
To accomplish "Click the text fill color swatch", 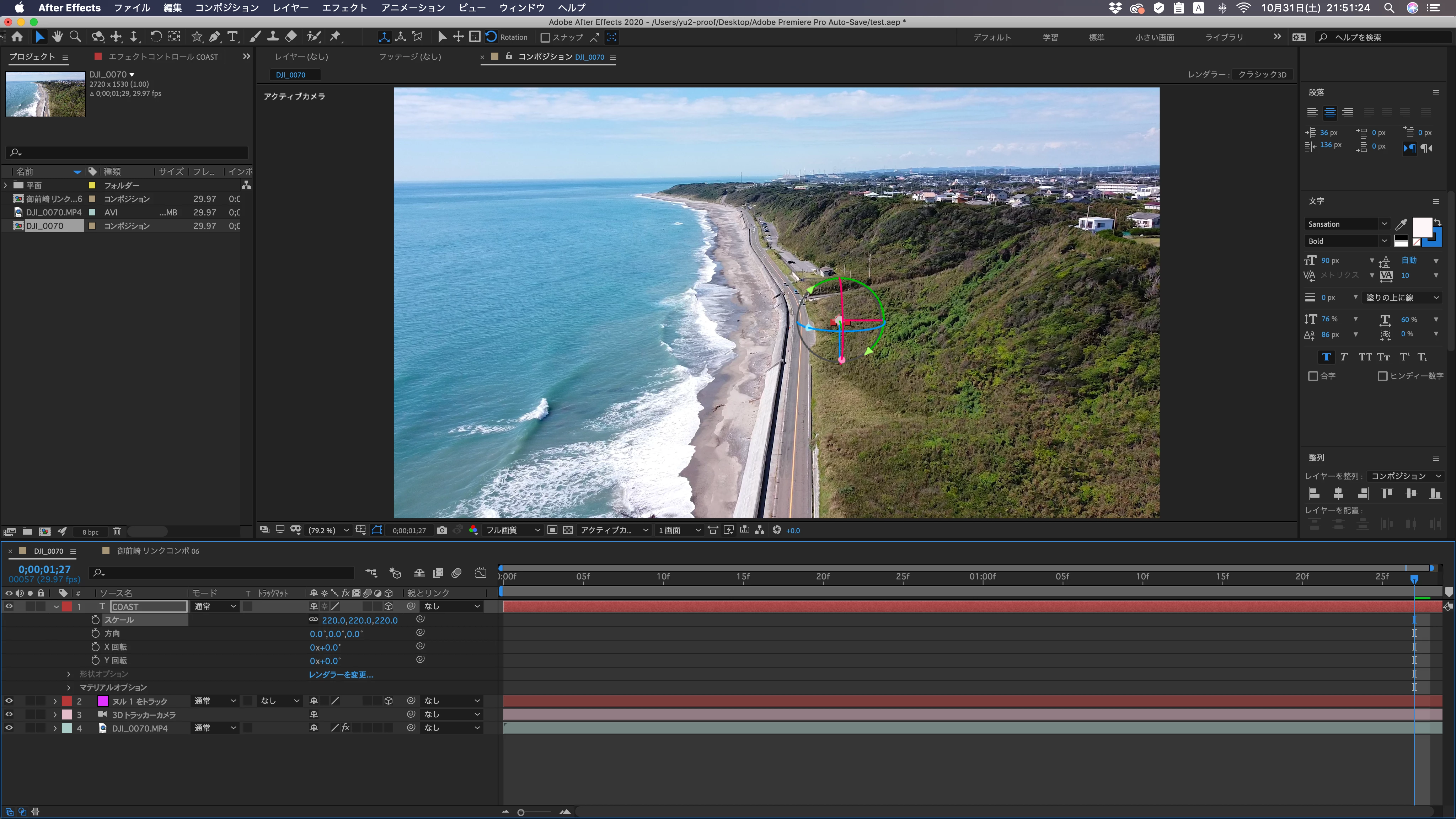I will (x=1422, y=227).
